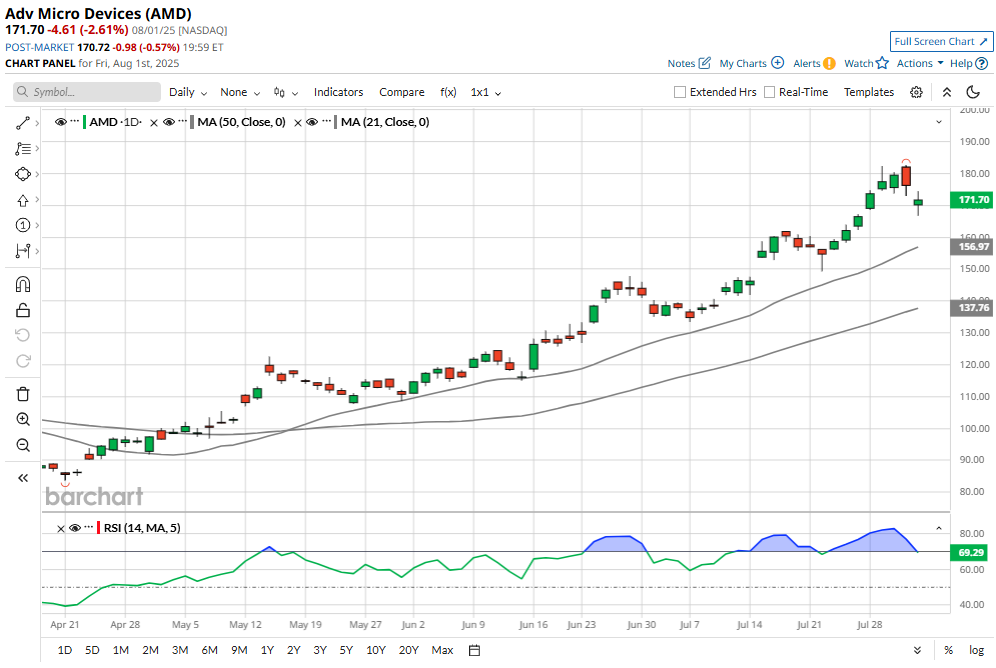Screen dimensions: 996x668
Task: Open the f(x) expressions menu
Action: pyautogui.click(x=448, y=92)
